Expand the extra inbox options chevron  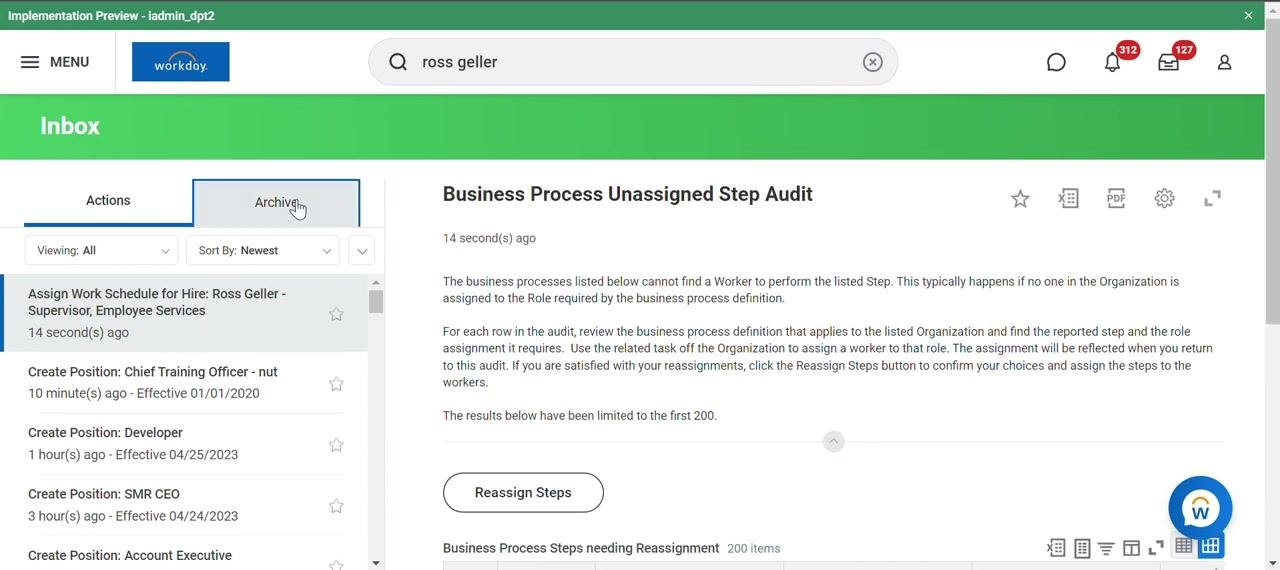coord(362,251)
